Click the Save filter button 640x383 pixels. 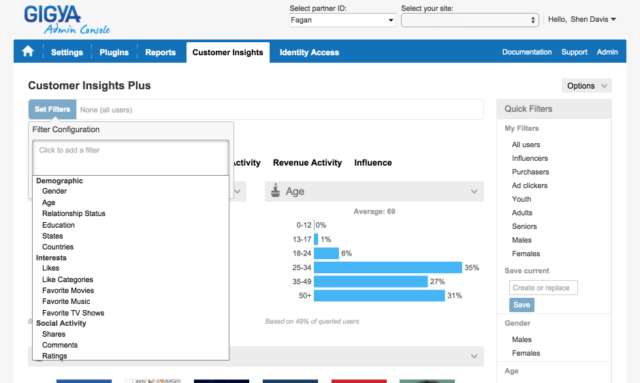point(521,305)
